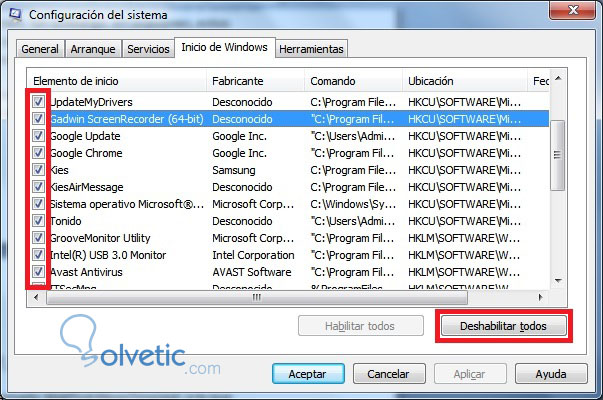Uncheck Gadwin ScreenRecorder (64-bit) checkbox

click(x=38, y=119)
